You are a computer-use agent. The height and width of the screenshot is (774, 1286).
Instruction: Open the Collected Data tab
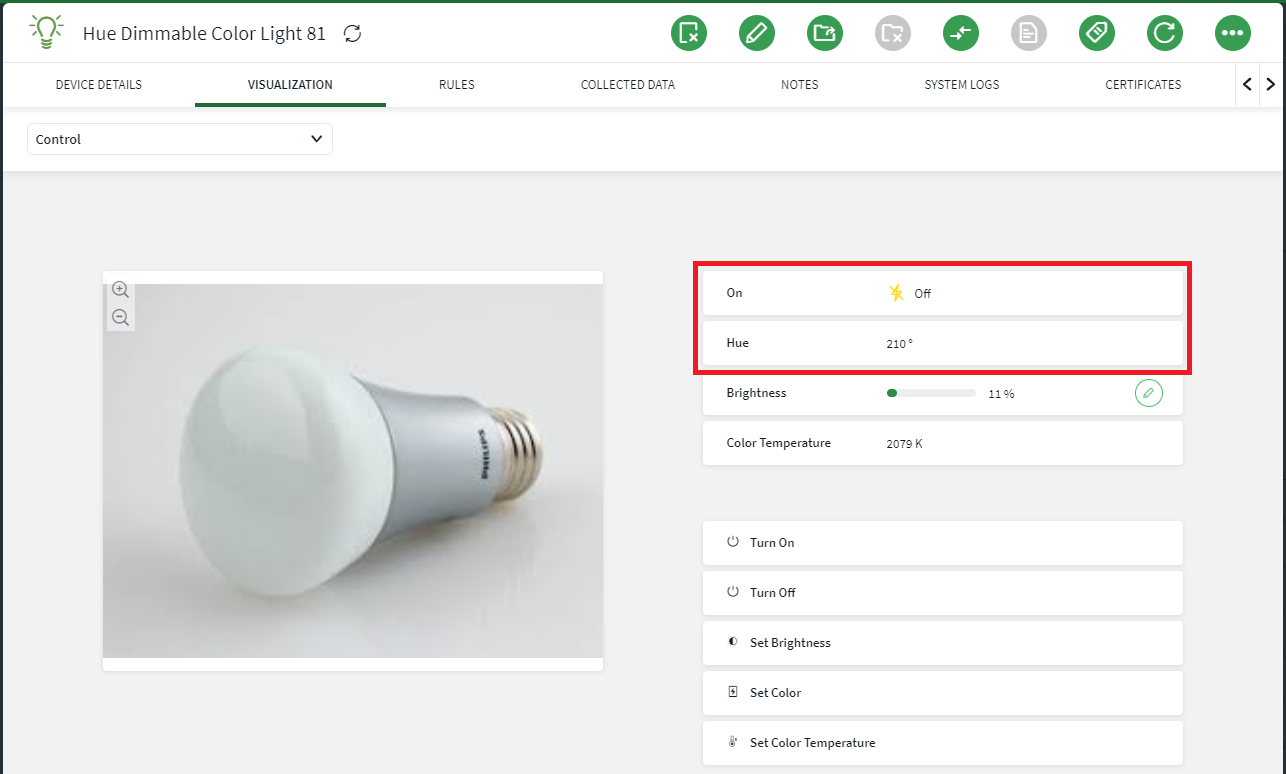[x=628, y=85]
